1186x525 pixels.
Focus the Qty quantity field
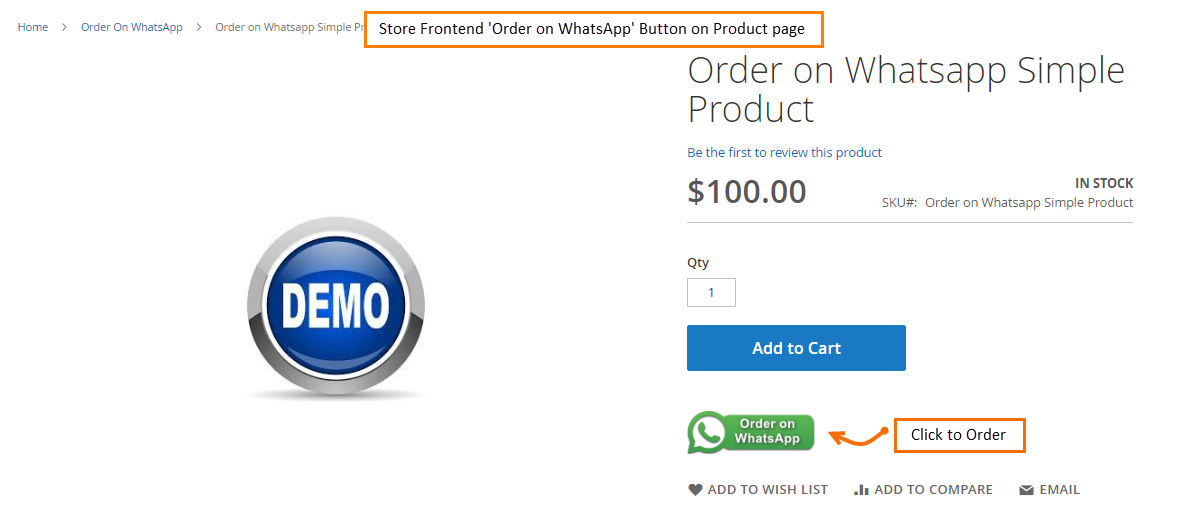[x=711, y=293]
